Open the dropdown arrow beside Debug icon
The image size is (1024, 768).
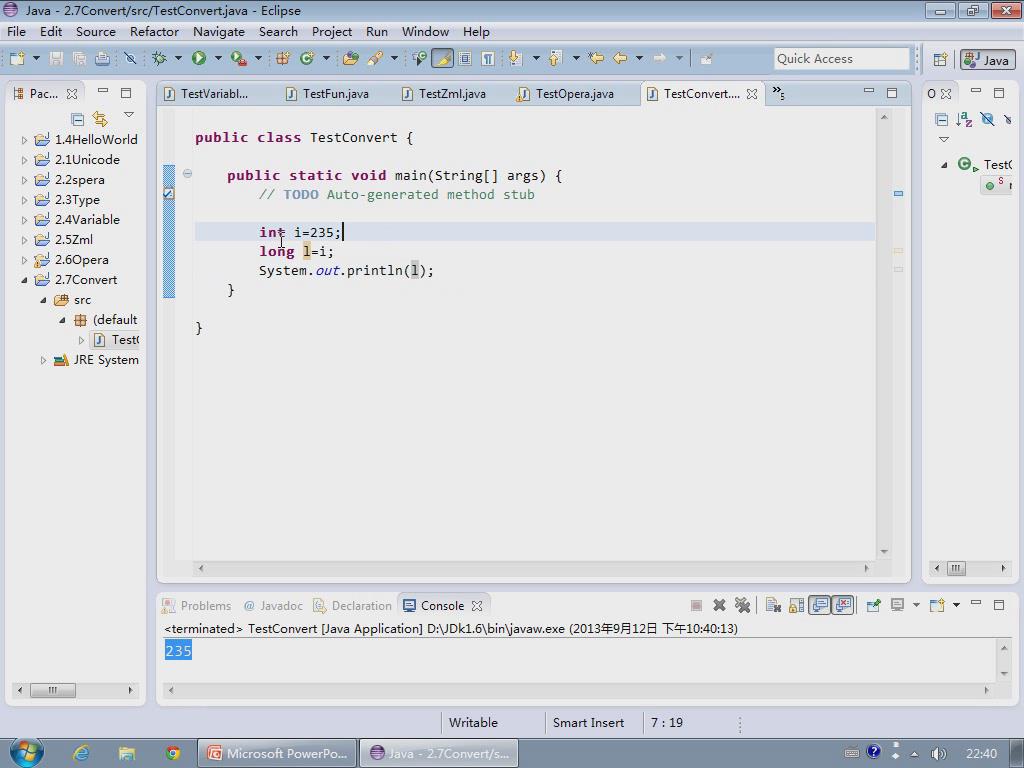tap(178, 59)
